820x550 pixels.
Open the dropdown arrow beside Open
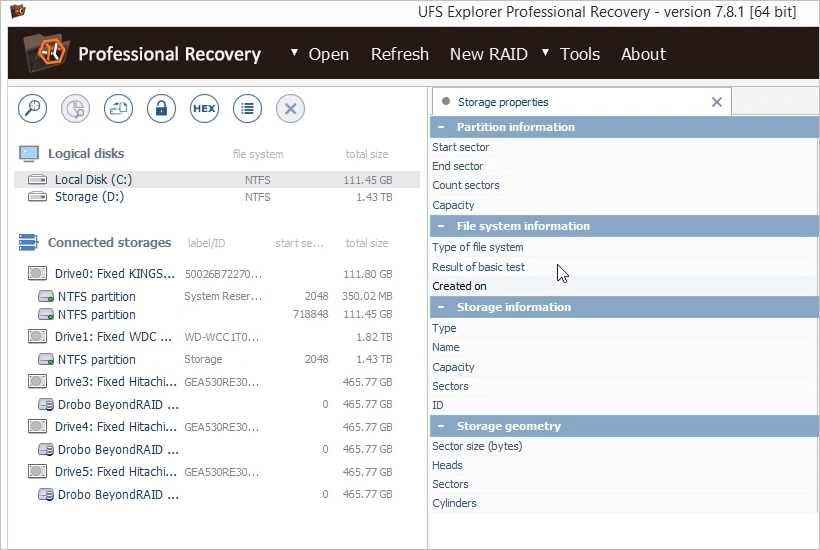tap(294, 52)
